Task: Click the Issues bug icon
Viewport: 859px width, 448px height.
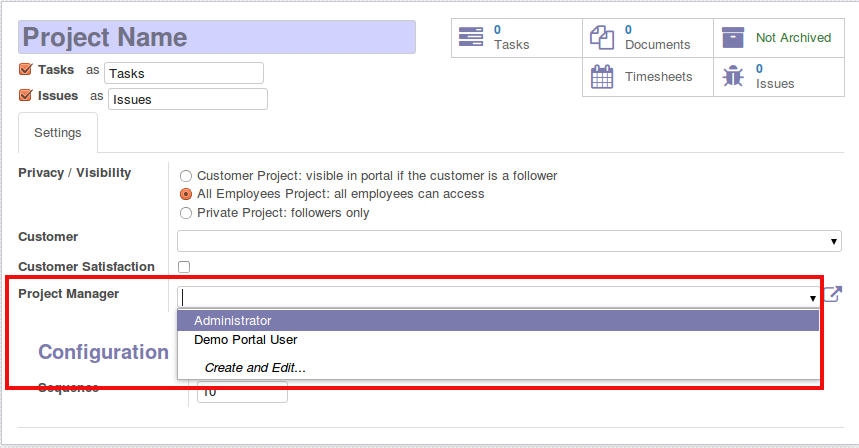Action: coord(733,77)
